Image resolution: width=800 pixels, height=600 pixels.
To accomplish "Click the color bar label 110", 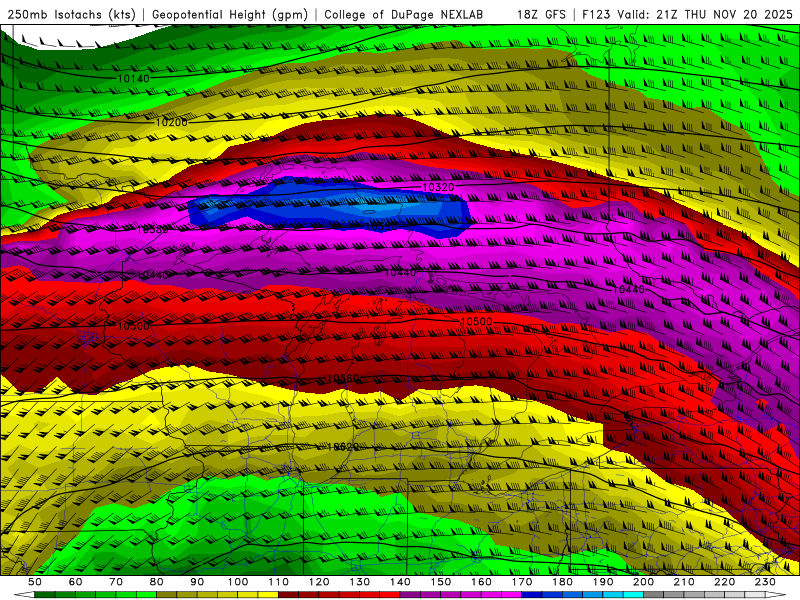I will pyautogui.click(x=279, y=582).
